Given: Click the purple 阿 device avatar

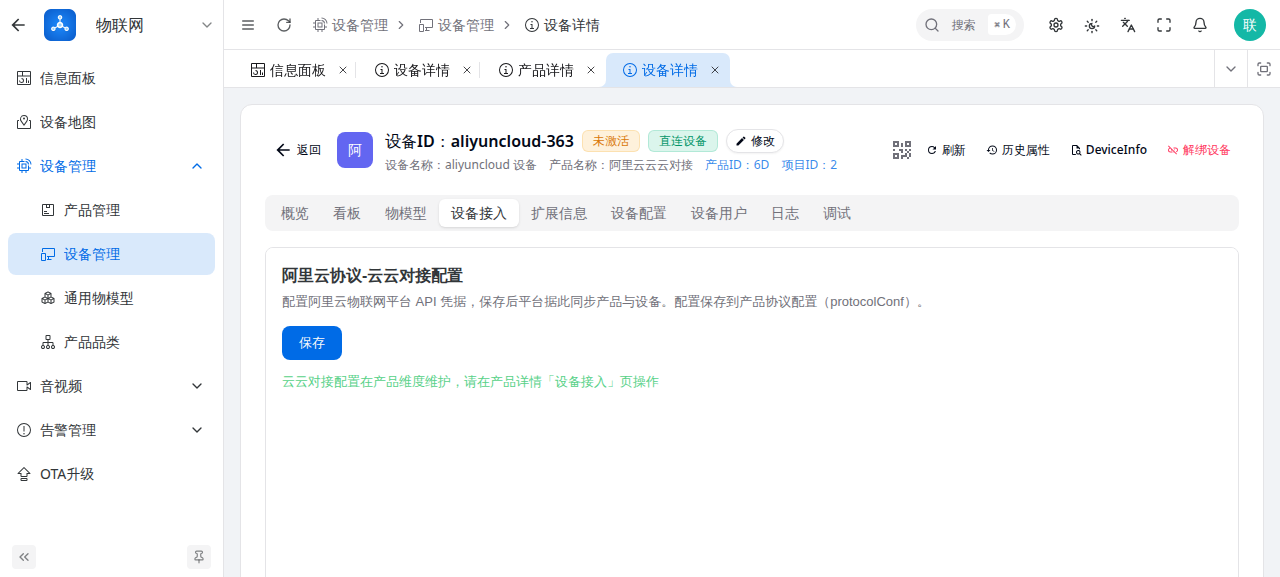Looking at the screenshot, I should pos(355,150).
